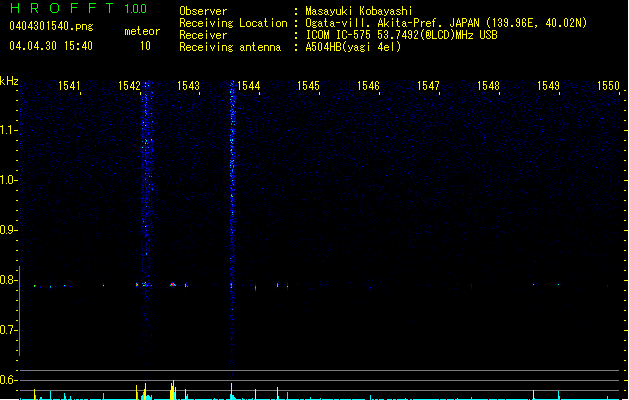This screenshot has height=400, width=629.
Task: Click the 'Receiving antenna' field label
Action: [x=230, y=47]
